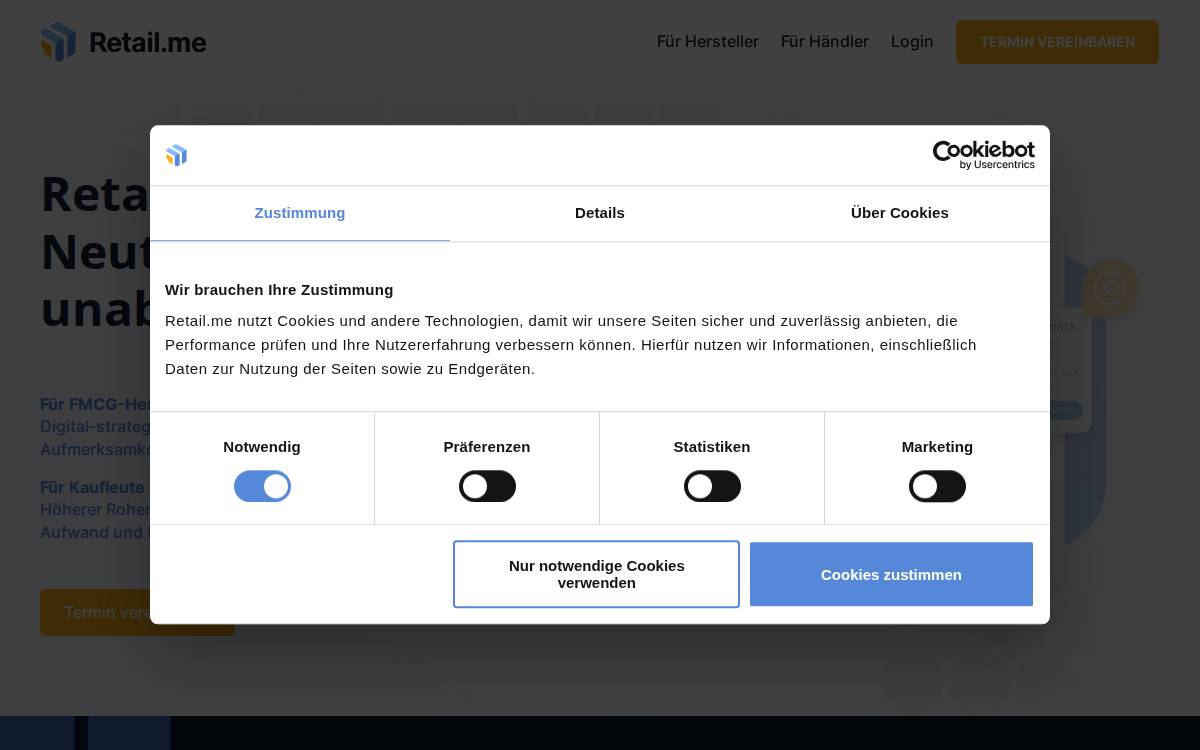
Task: Open the Für Hersteller menu item
Action: click(x=708, y=42)
